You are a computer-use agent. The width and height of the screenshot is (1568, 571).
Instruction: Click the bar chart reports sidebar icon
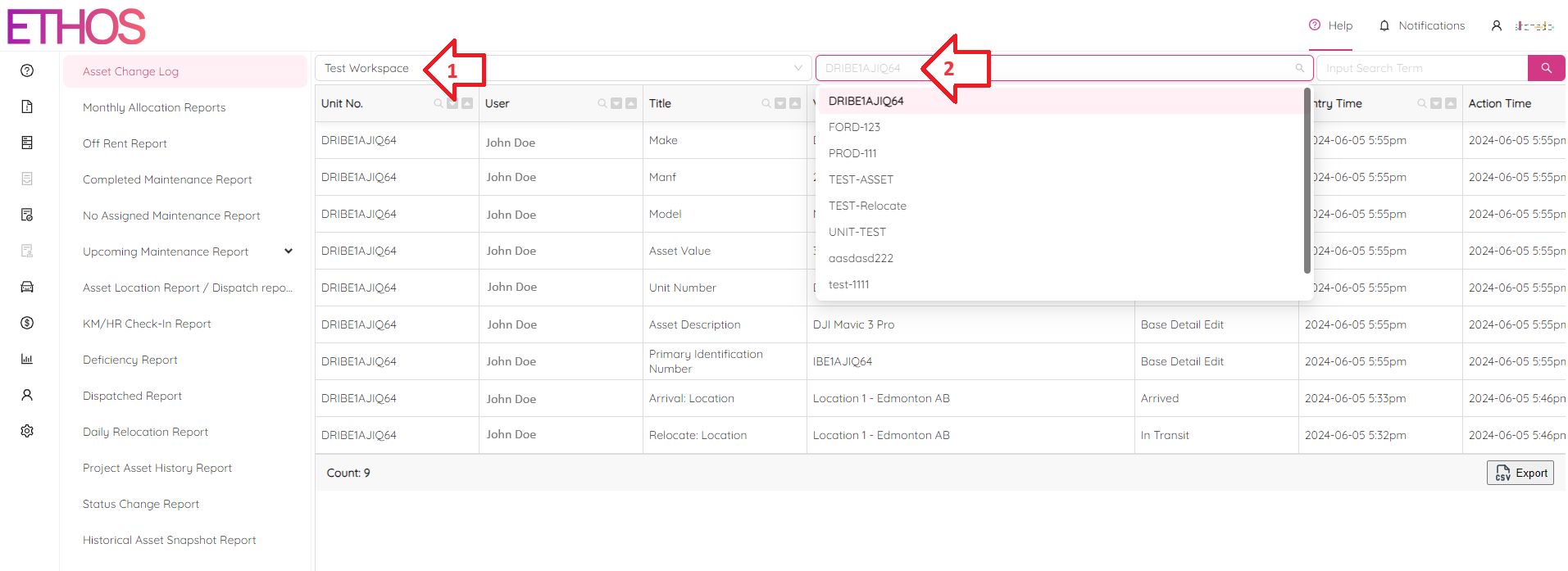point(27,359)
